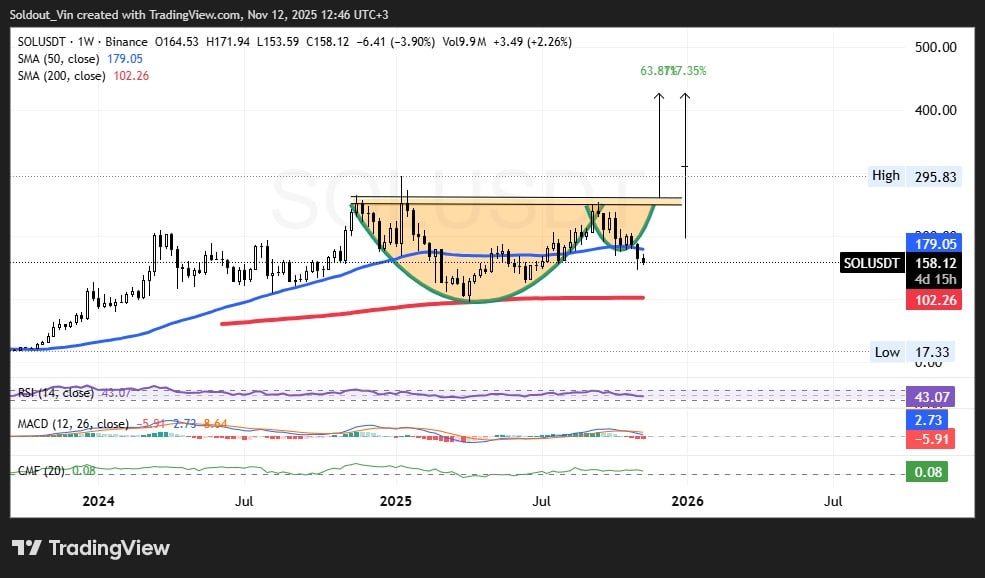Select the SMA (200, close) indicator label

tap(65, 76)
